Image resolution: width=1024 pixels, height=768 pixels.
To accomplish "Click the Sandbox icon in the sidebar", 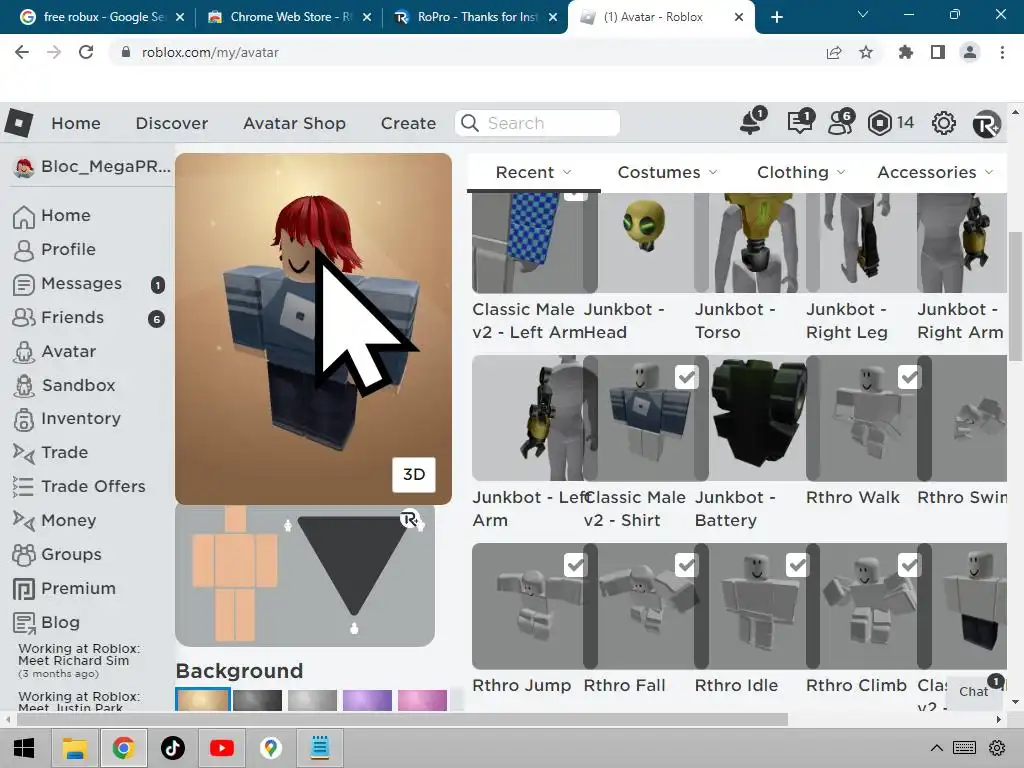I will point(24,386).
